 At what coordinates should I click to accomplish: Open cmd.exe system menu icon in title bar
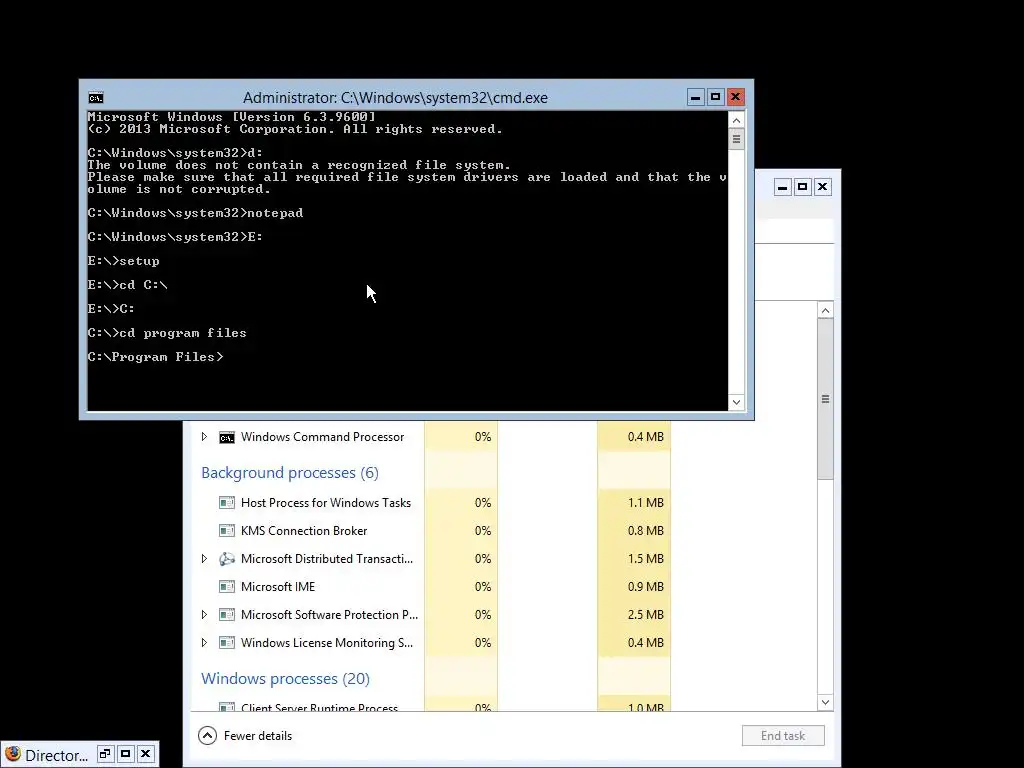click(96, 98)
